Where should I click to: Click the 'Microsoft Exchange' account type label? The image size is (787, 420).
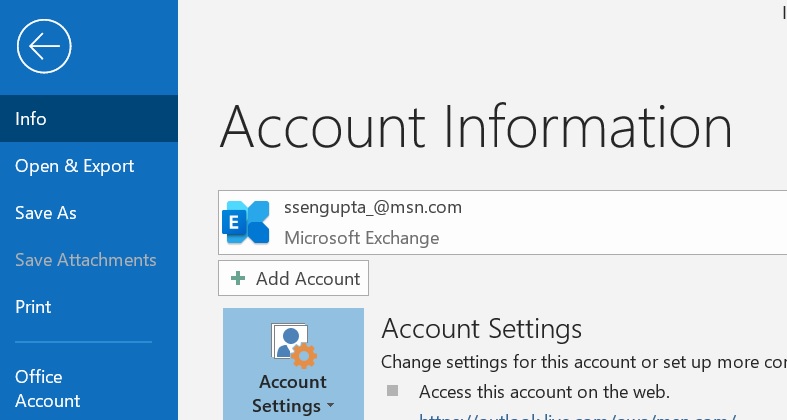pyautogui.click(x=362, y=238)
